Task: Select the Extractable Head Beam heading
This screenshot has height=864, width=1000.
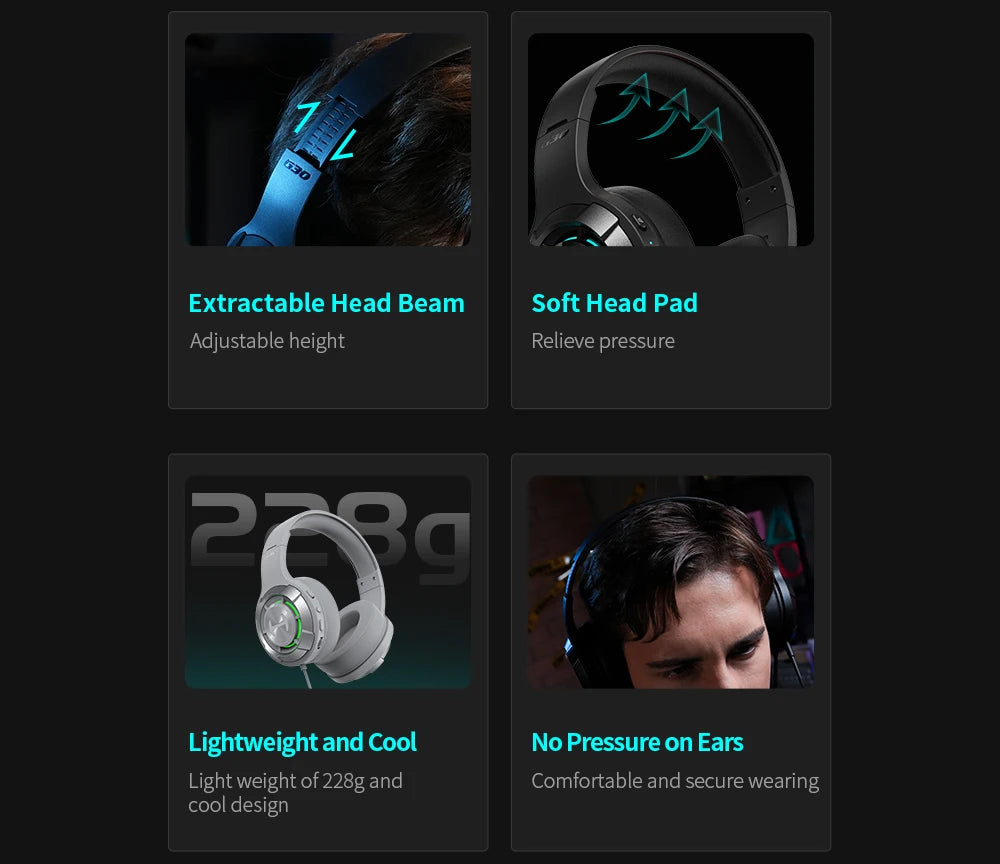Action: 327,303
